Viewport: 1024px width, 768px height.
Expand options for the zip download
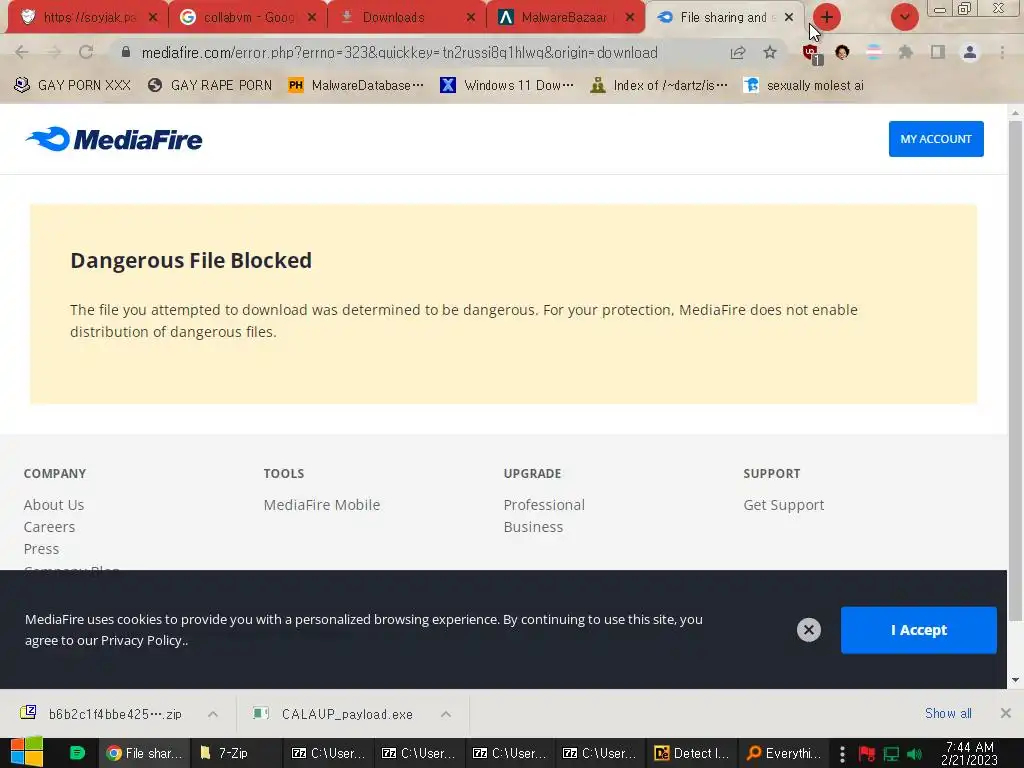[x=213, y=714]
